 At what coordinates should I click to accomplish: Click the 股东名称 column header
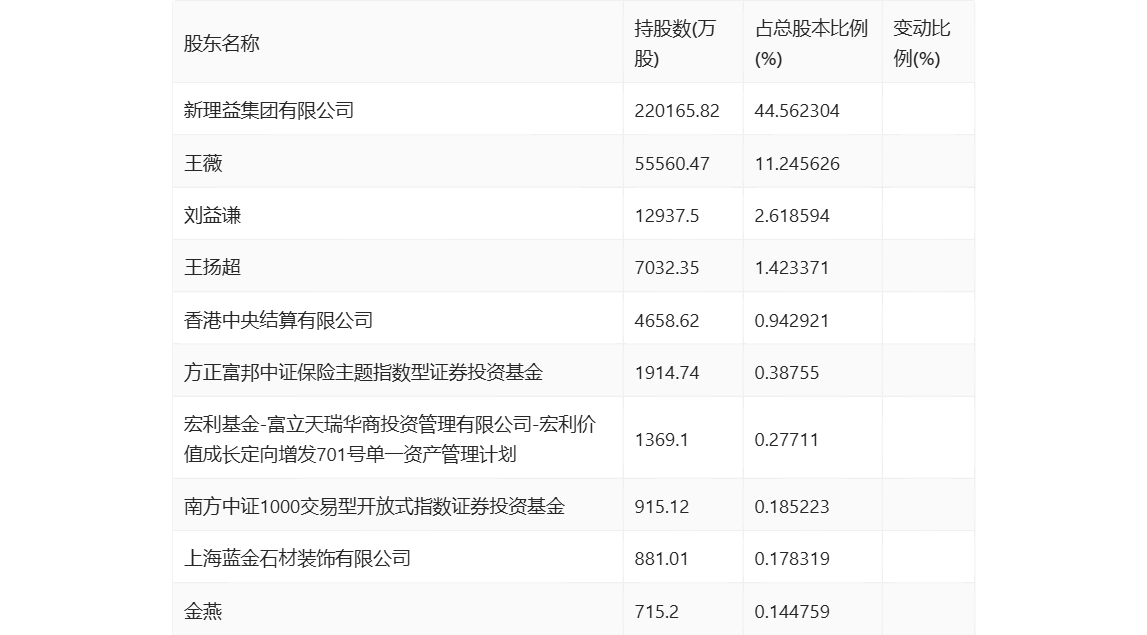click(x=222, y=43)
